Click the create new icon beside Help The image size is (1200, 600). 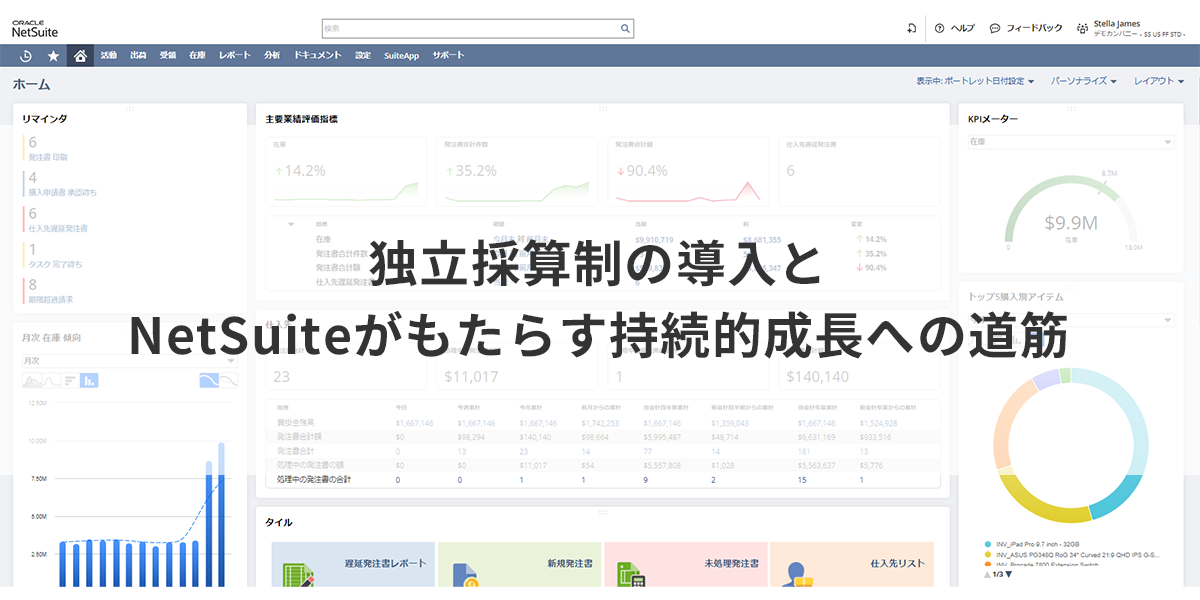coord(911,29)
